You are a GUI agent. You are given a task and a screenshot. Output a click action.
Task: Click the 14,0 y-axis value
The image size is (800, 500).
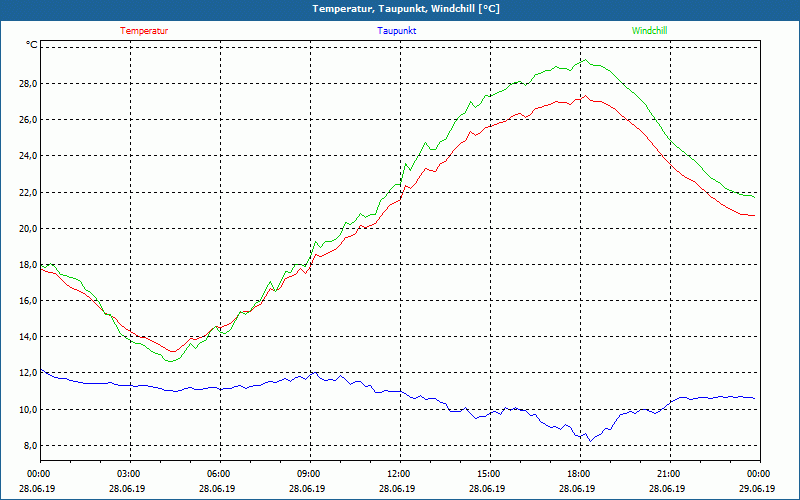coord(28,337)
